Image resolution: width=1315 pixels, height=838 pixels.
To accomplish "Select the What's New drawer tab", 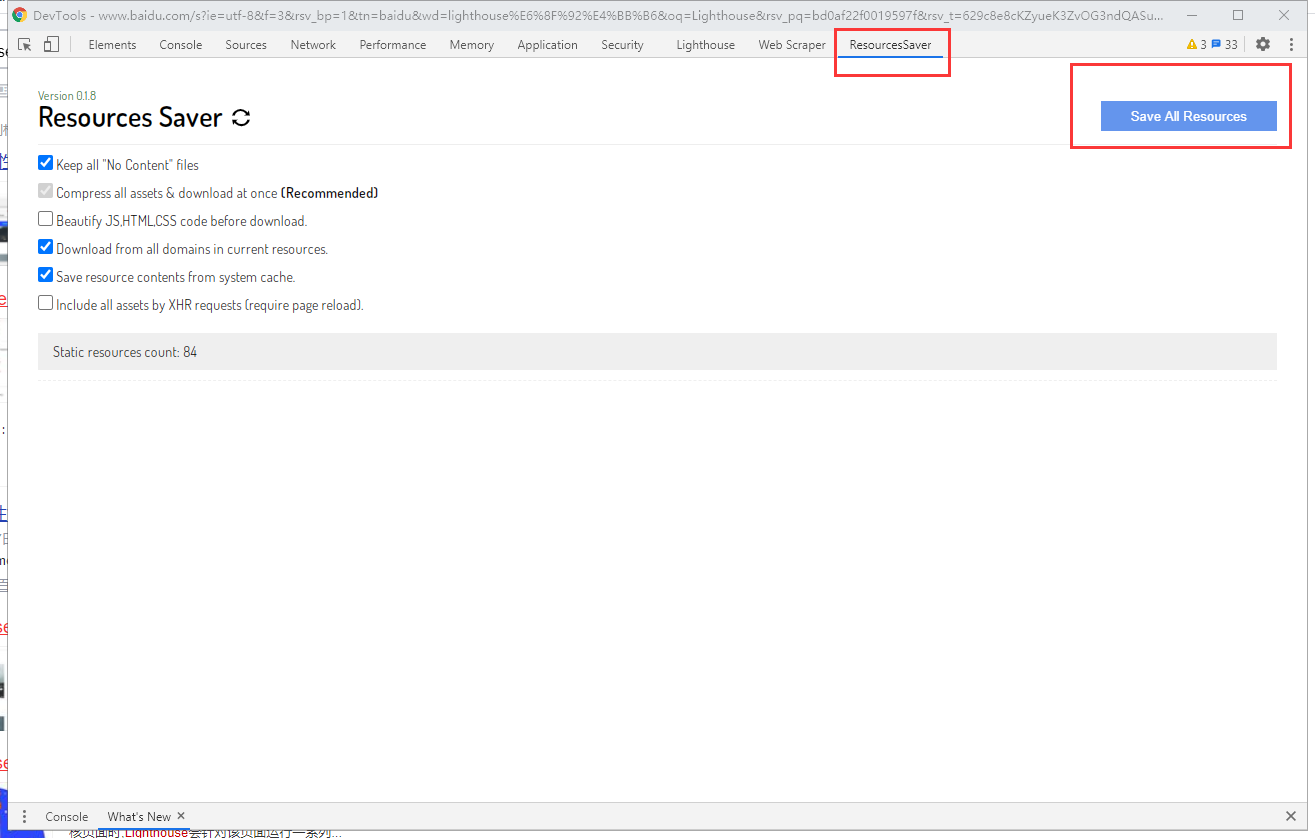I will coord(139,816).
